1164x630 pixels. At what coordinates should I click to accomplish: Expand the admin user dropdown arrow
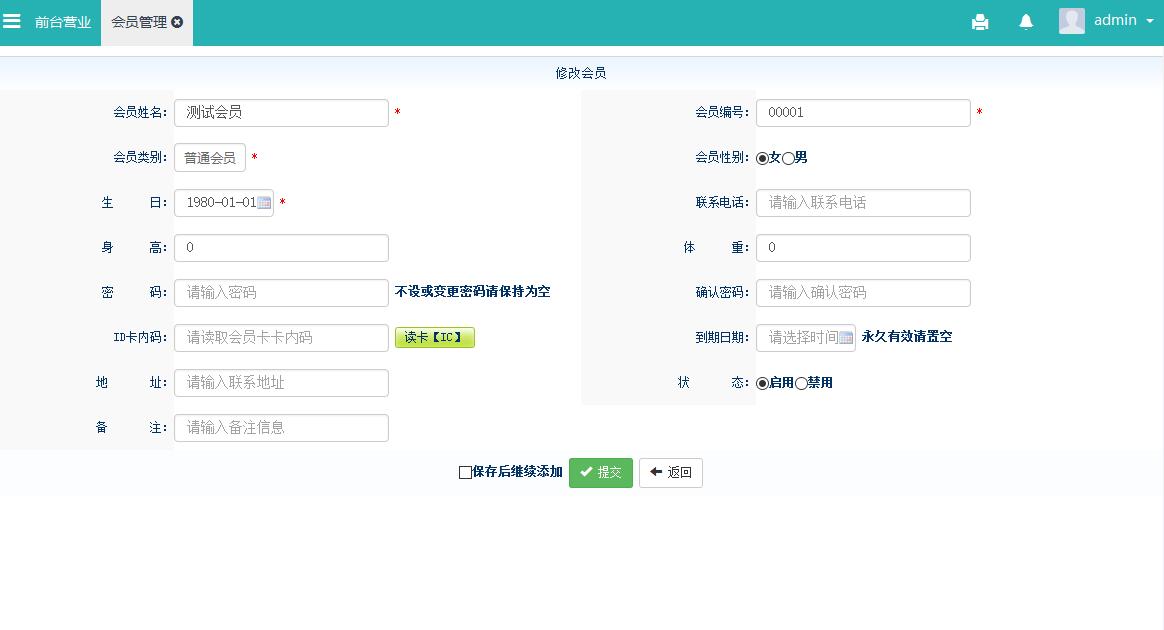(1150, 21)
